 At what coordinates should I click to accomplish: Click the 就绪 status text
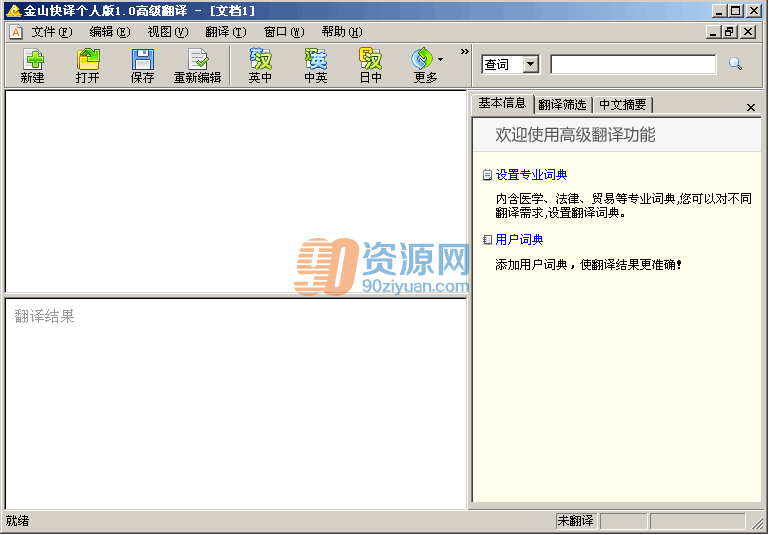[x=18, y=521]
